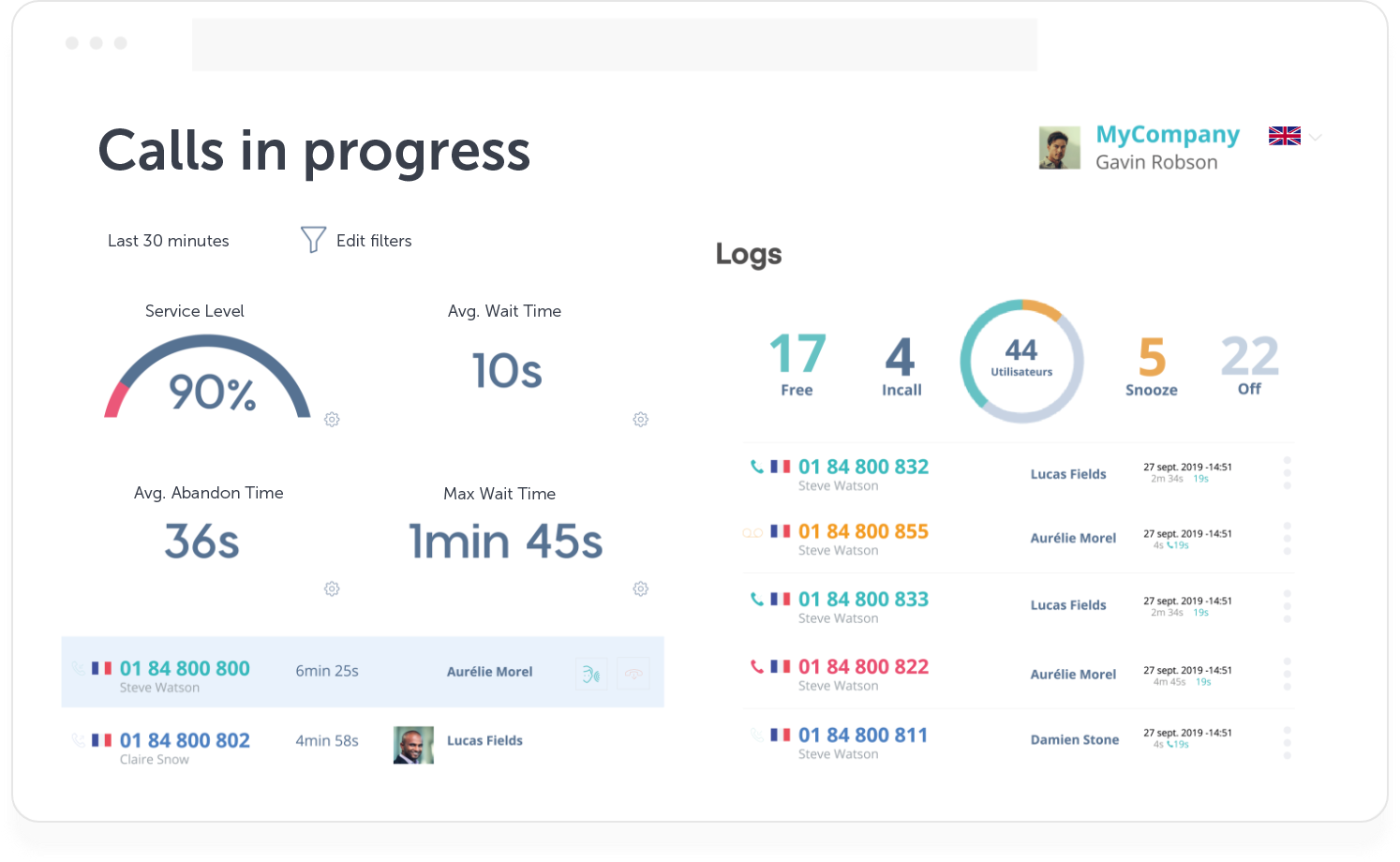Open log number 01 84 800 833
This screenshot has height=862, width=1400.
coord(863,600)
